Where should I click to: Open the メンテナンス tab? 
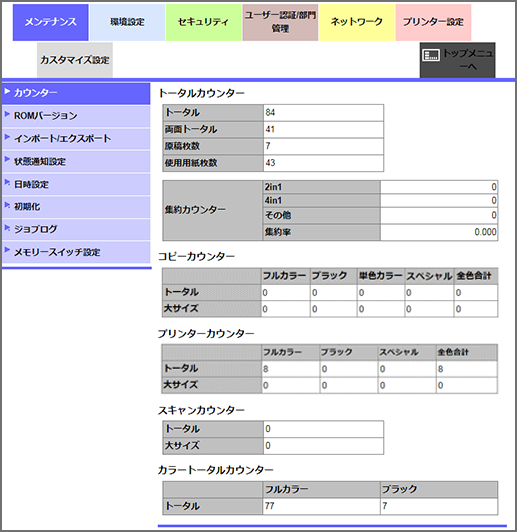(x=51, y=22)
